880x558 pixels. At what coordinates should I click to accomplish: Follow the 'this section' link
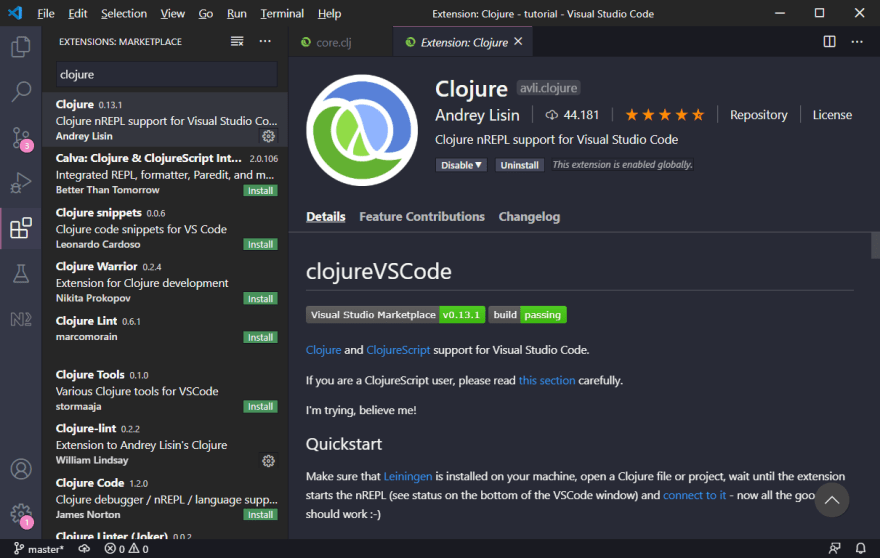[547, 380]
